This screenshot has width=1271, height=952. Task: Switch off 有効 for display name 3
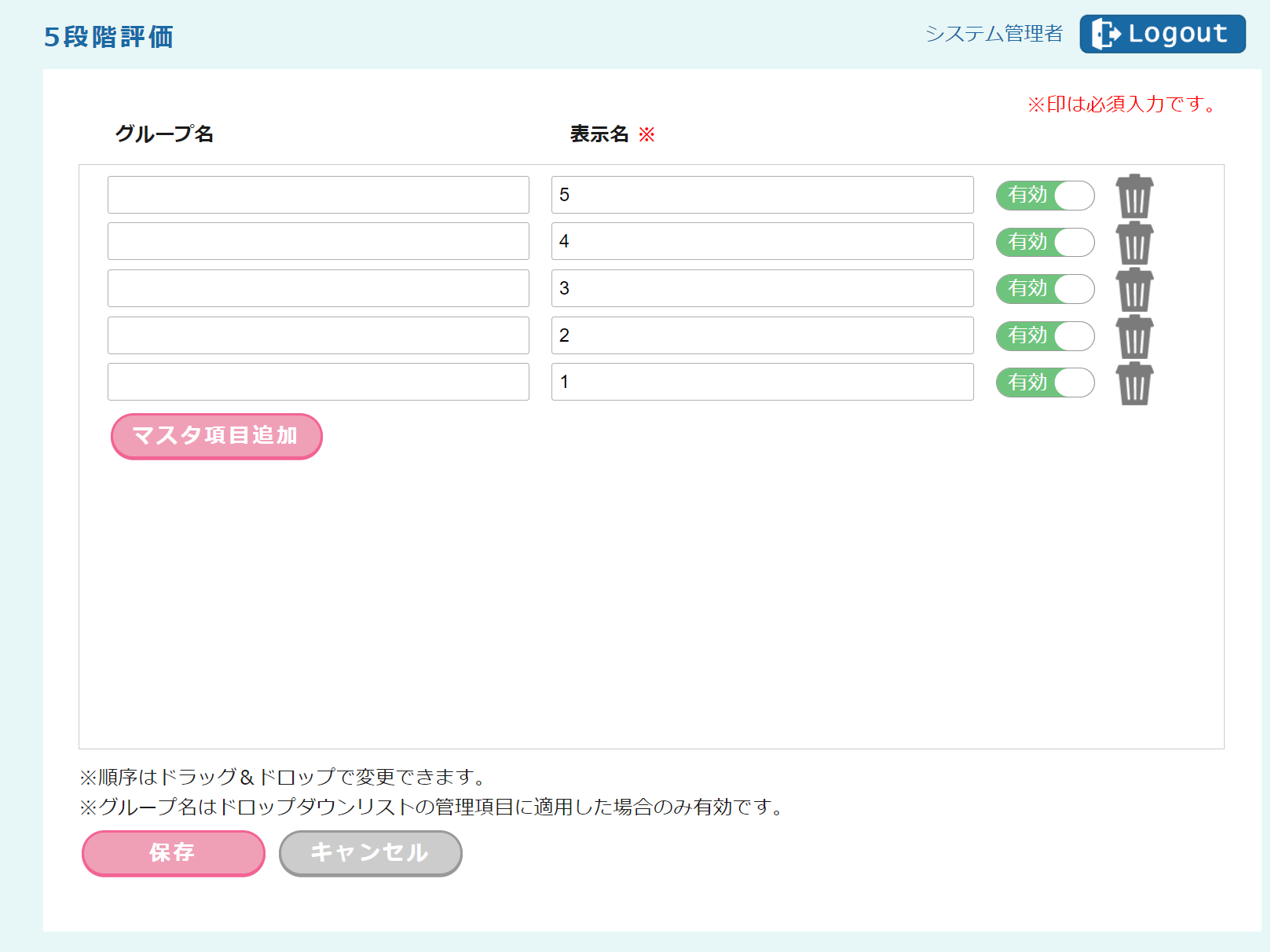click(x=1045, y=289)
